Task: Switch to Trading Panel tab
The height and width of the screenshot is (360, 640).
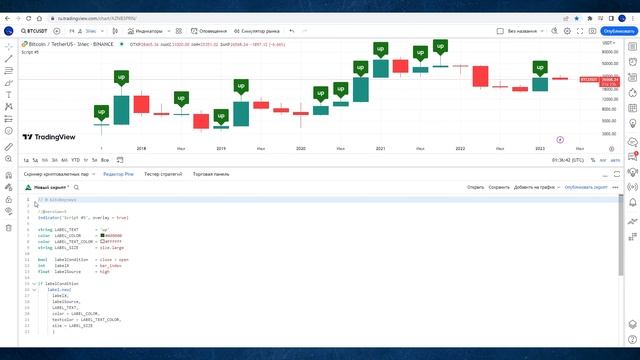Action: click(x=211, y=174)
